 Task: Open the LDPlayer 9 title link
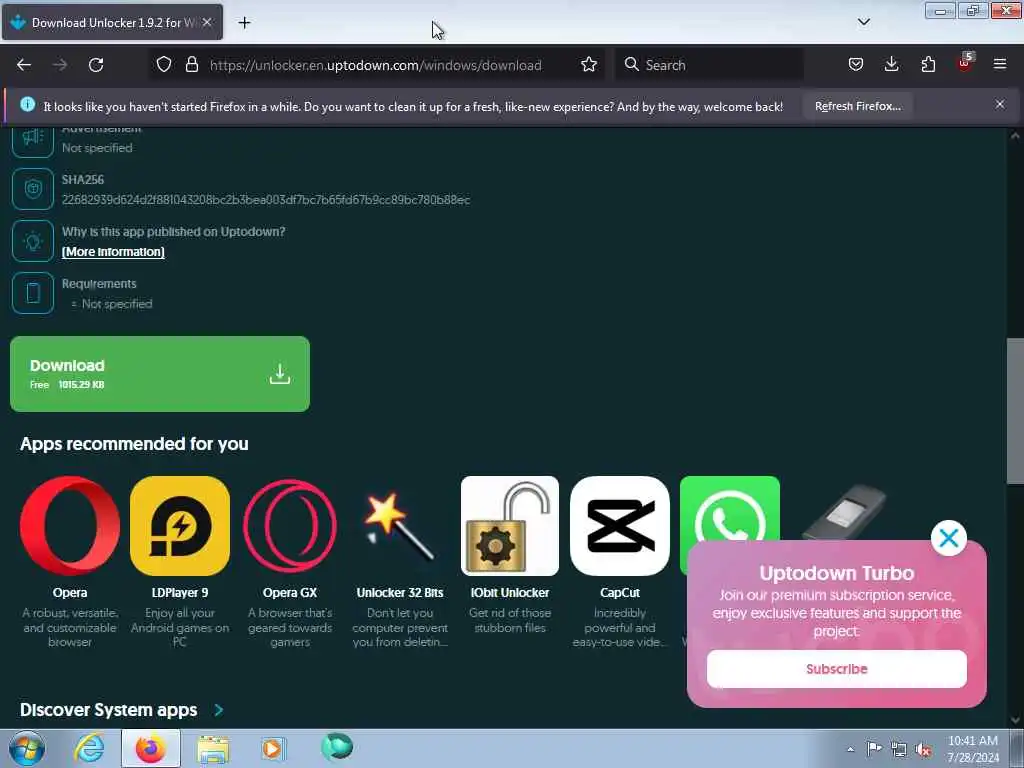(x=180, y=592)
